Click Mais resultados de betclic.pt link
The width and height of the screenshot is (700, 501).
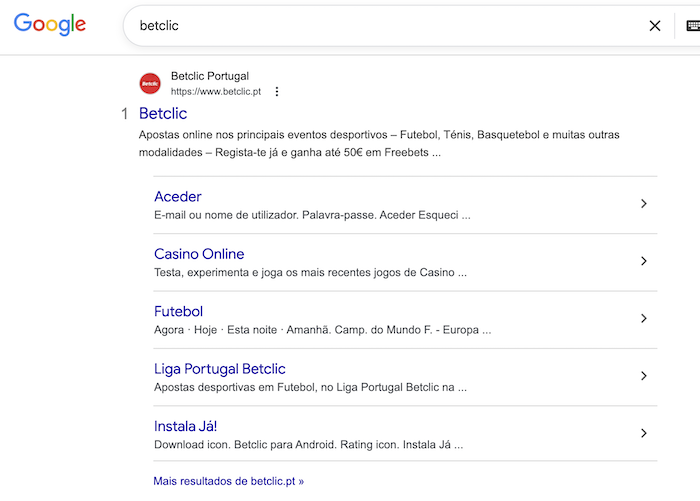pyautogui.click(x=229, y=481)
